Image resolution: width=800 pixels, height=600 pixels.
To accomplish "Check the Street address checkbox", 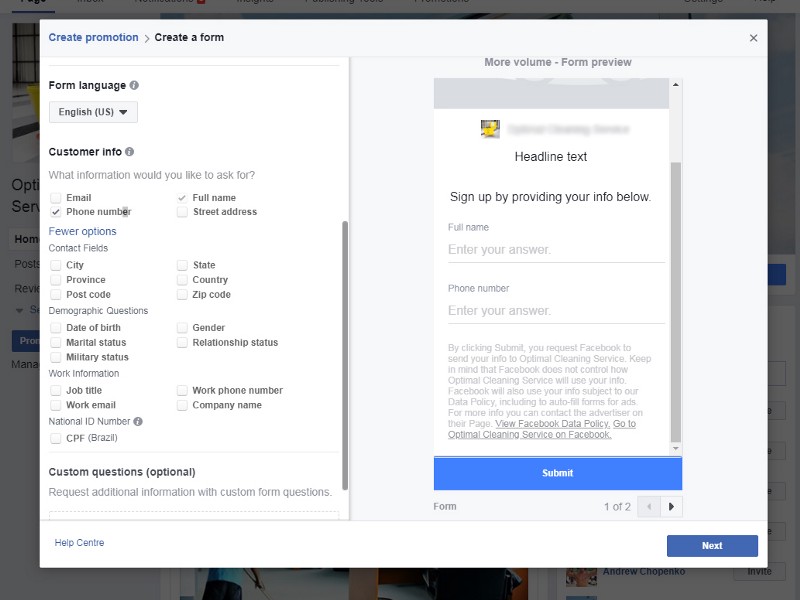I will [182, 212].
